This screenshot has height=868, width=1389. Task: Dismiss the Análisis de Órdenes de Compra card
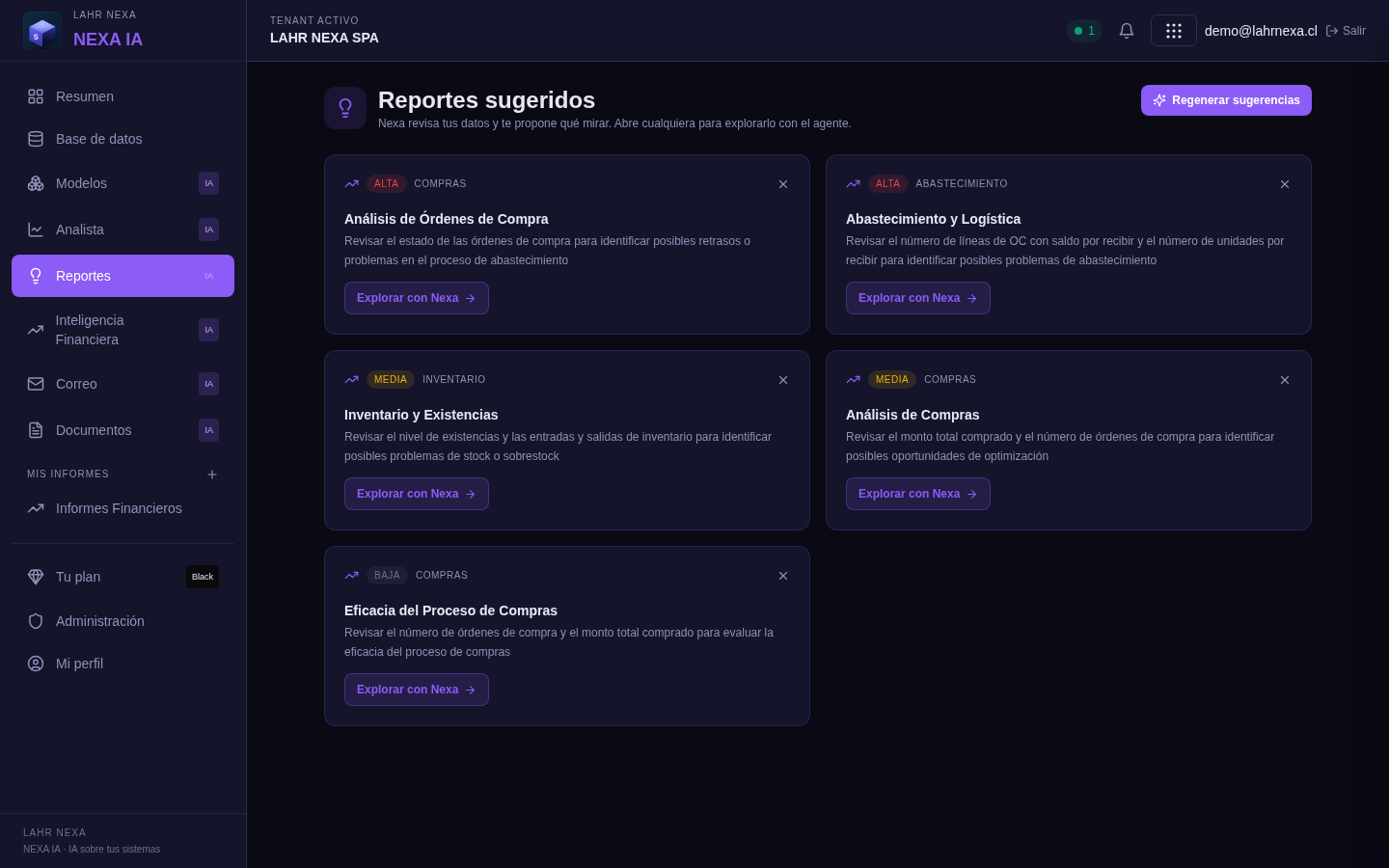pyautogui.click(x=783, y=184)
